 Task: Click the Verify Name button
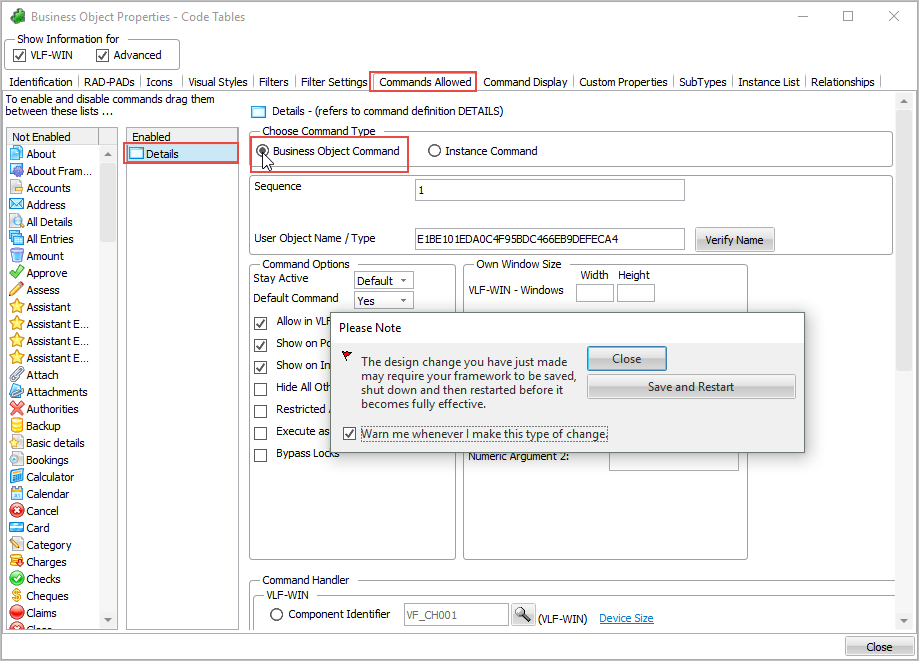(734, 240)
